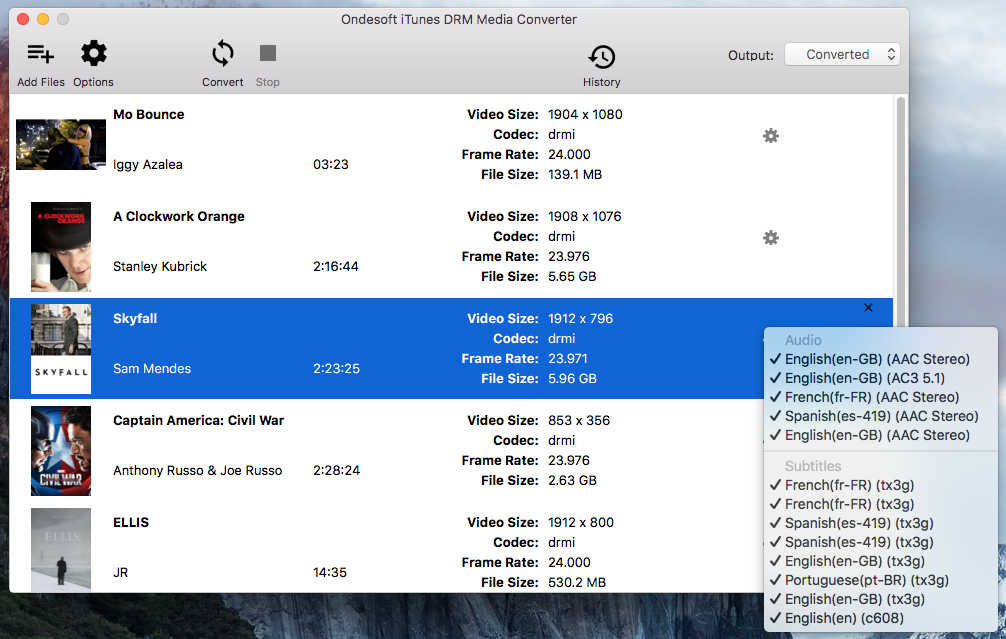This screenshot has height=639, width=1006.
Task: Open settings gear for Mo Bounce
Action: 770,136
